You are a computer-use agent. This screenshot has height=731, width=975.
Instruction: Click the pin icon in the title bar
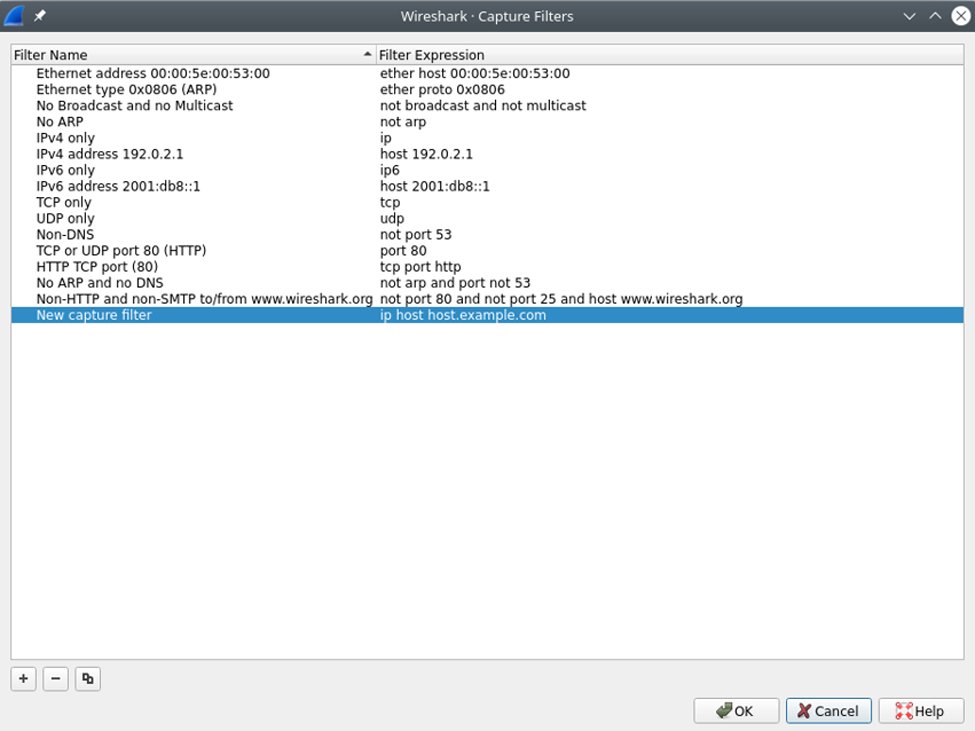[38, 15]
